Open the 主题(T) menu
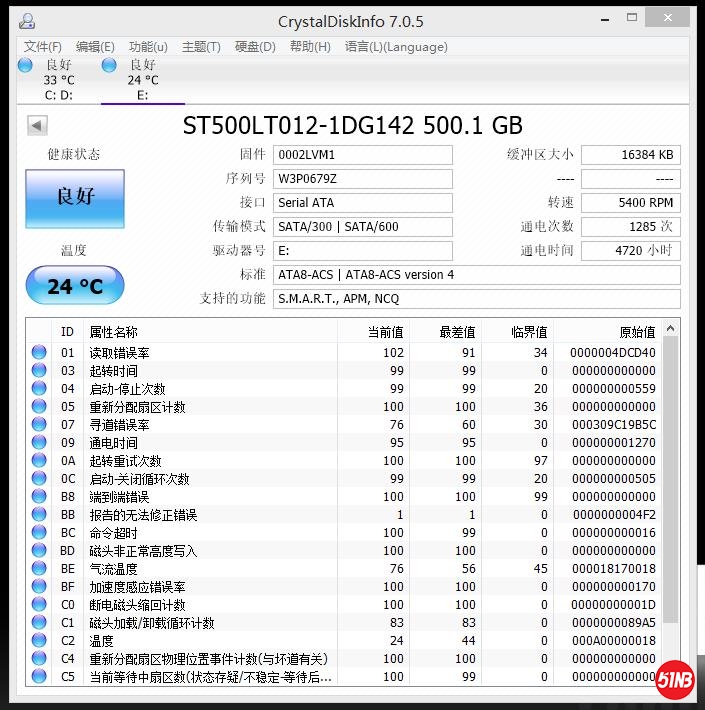 pyautogui.click(x=201, y=46)
